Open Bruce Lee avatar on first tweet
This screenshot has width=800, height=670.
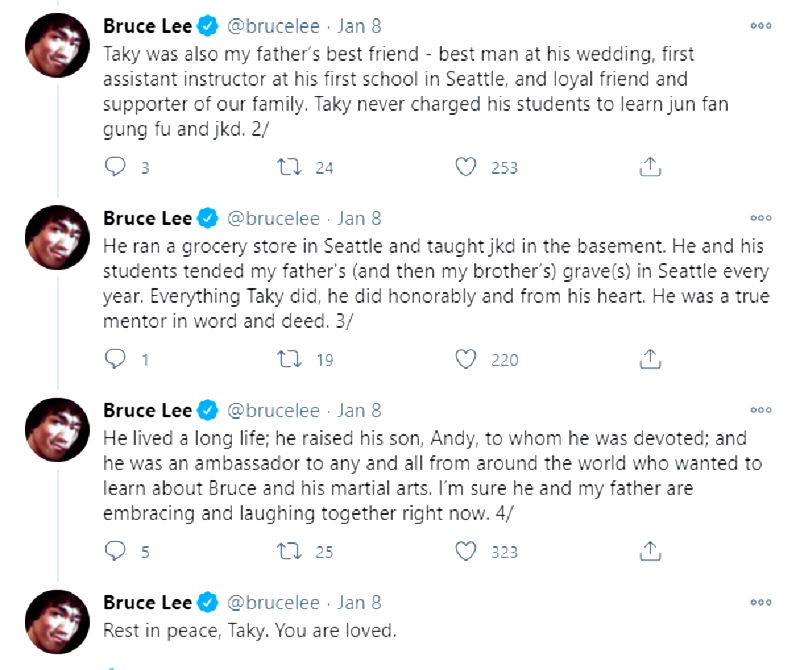tap(57, 46)
